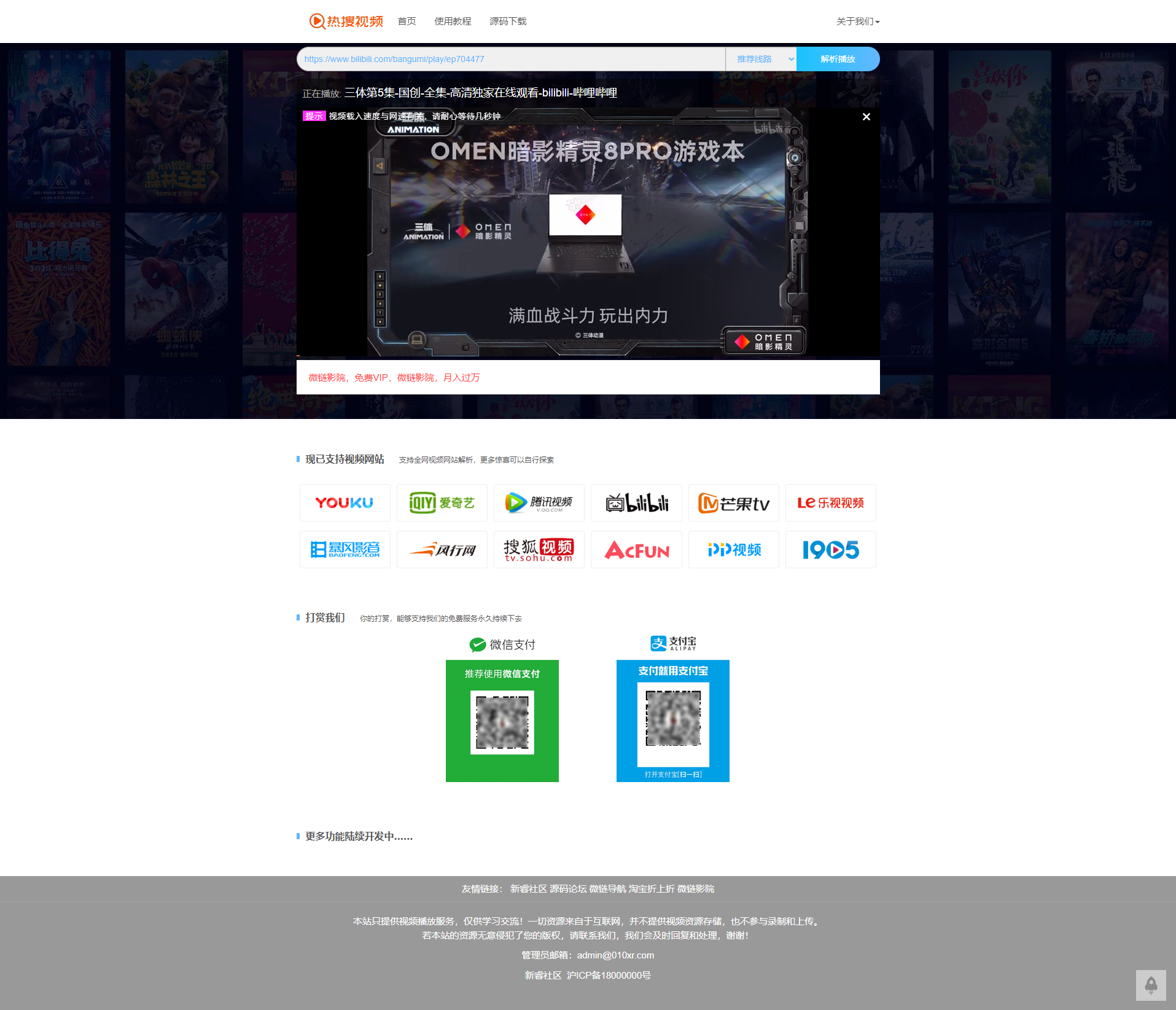
Task: Close the loading tip with X
Action: click(x=866, y=117)
